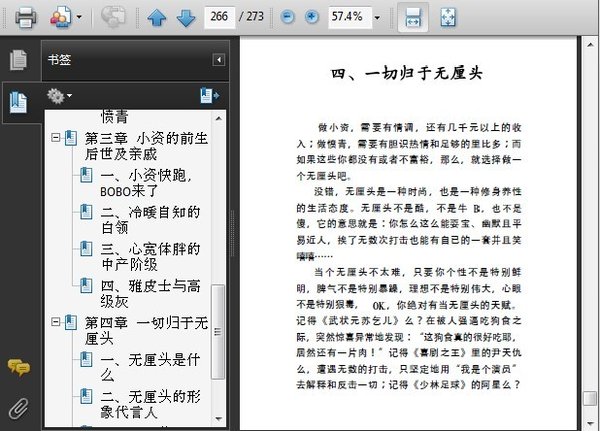Go to next page with down arrow
Viewport: 600px width, 431px height.
[186, 17]
